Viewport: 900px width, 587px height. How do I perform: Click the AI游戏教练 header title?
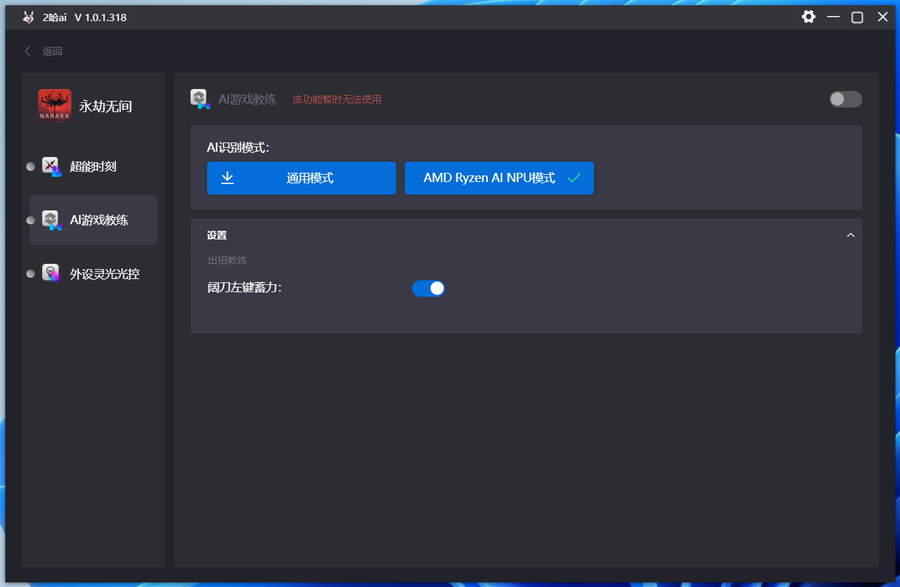247,99
